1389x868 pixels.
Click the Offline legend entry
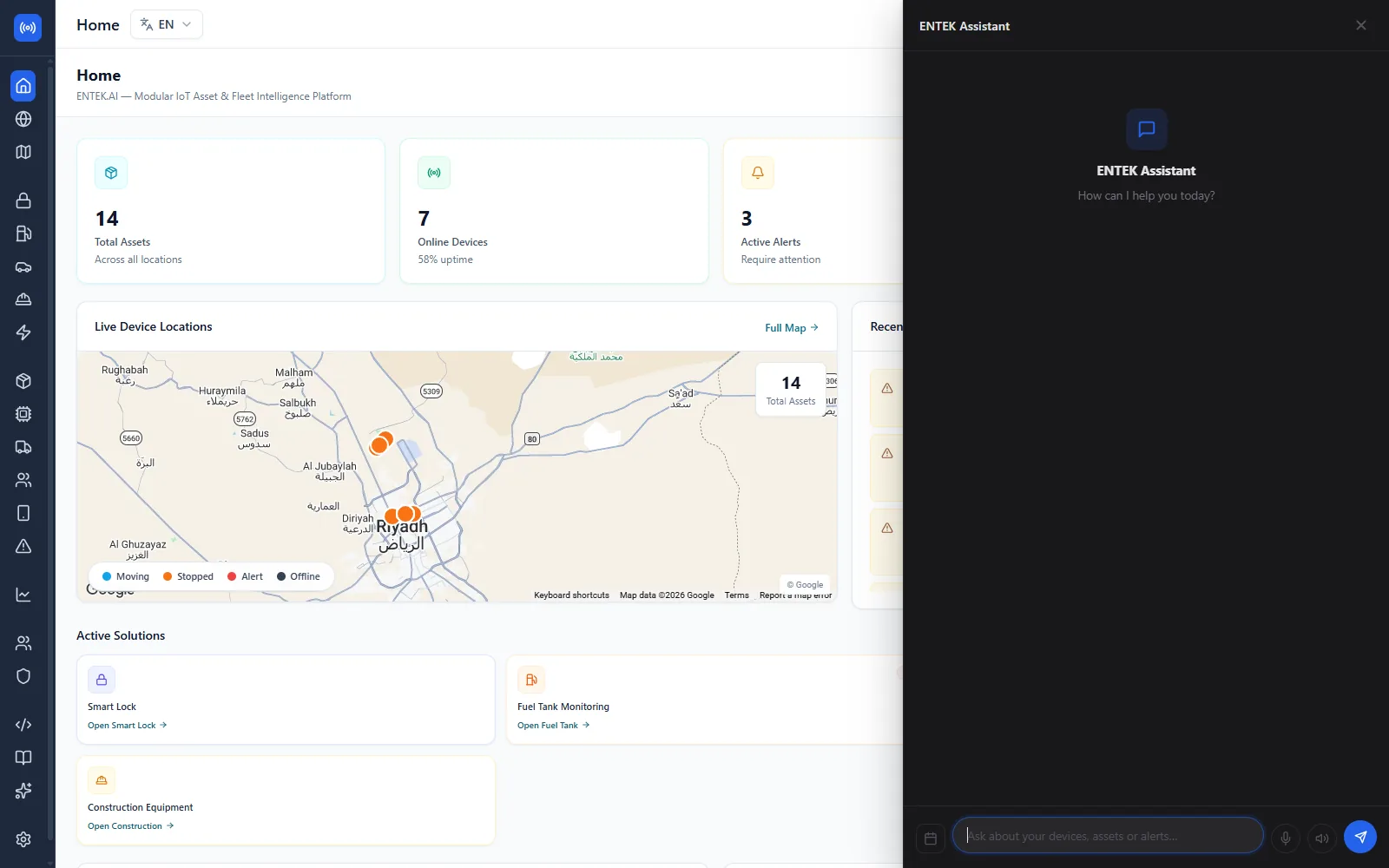coord(299,576)
